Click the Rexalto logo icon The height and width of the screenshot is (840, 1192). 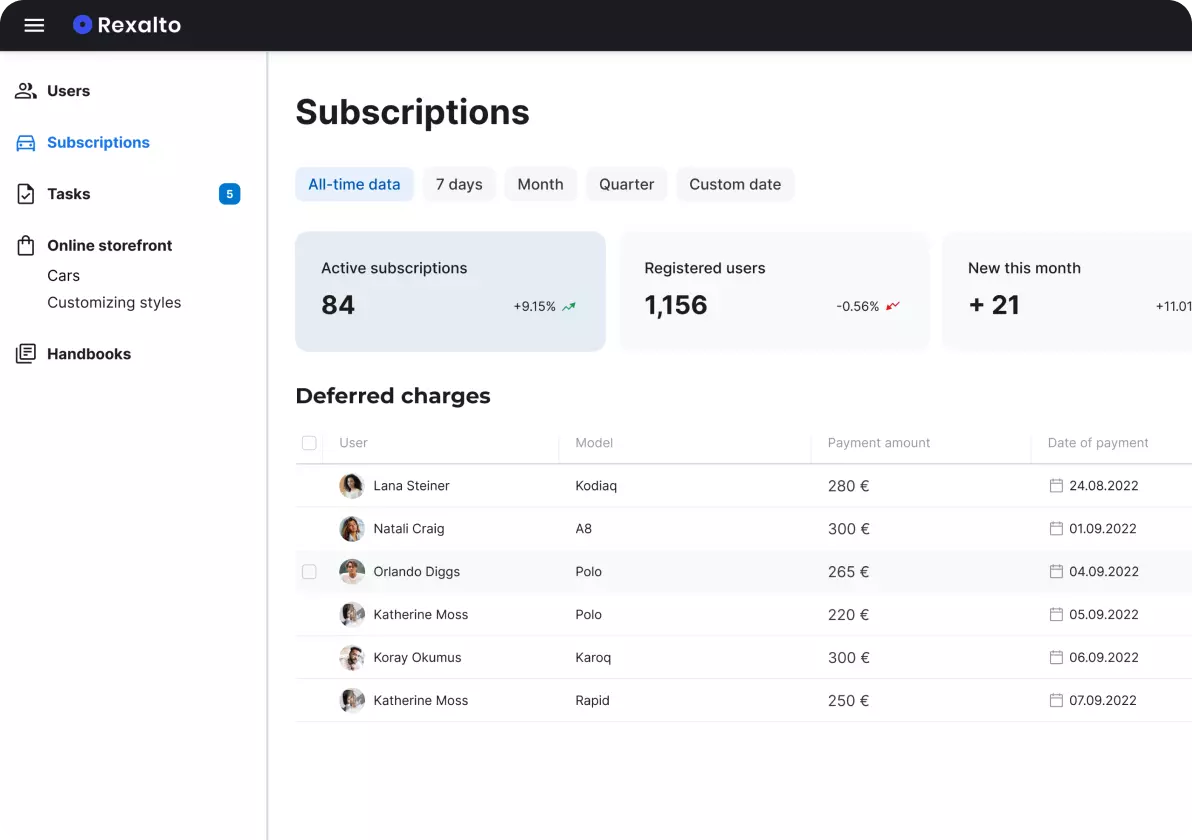(x=82, y=25)
